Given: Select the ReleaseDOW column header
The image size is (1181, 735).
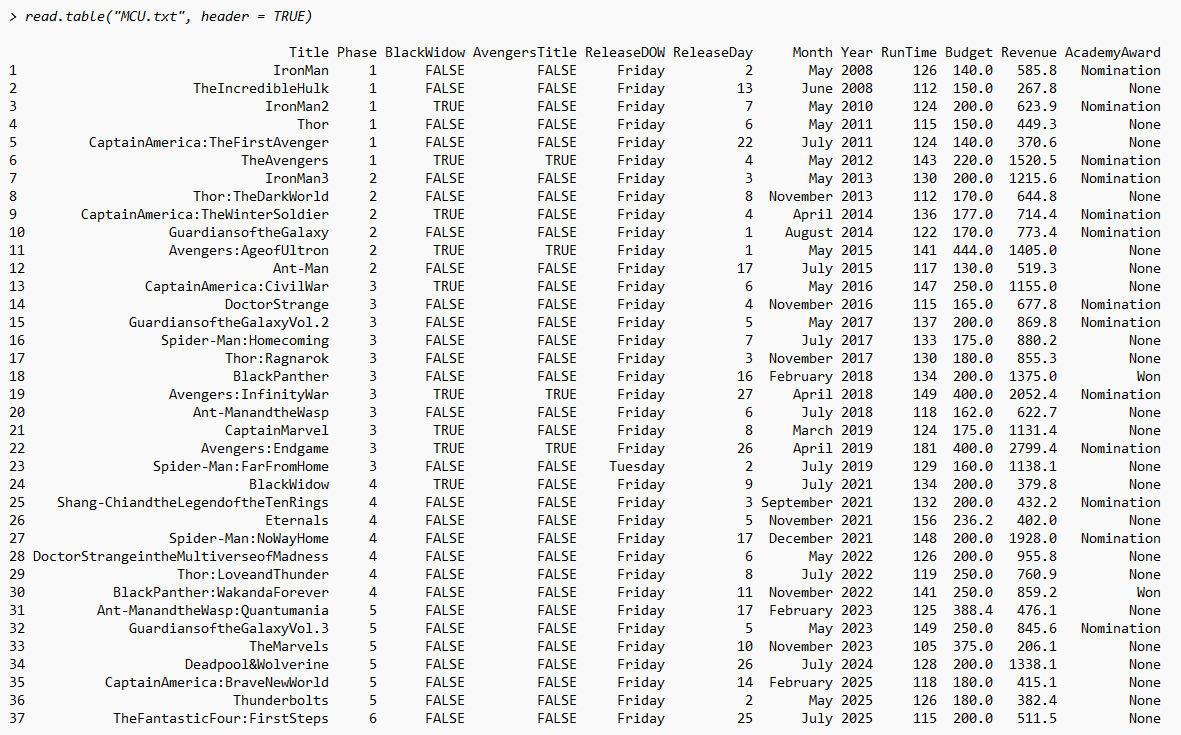Looking at the screenshot, I should pyautogui.click(x=625, y=52).
